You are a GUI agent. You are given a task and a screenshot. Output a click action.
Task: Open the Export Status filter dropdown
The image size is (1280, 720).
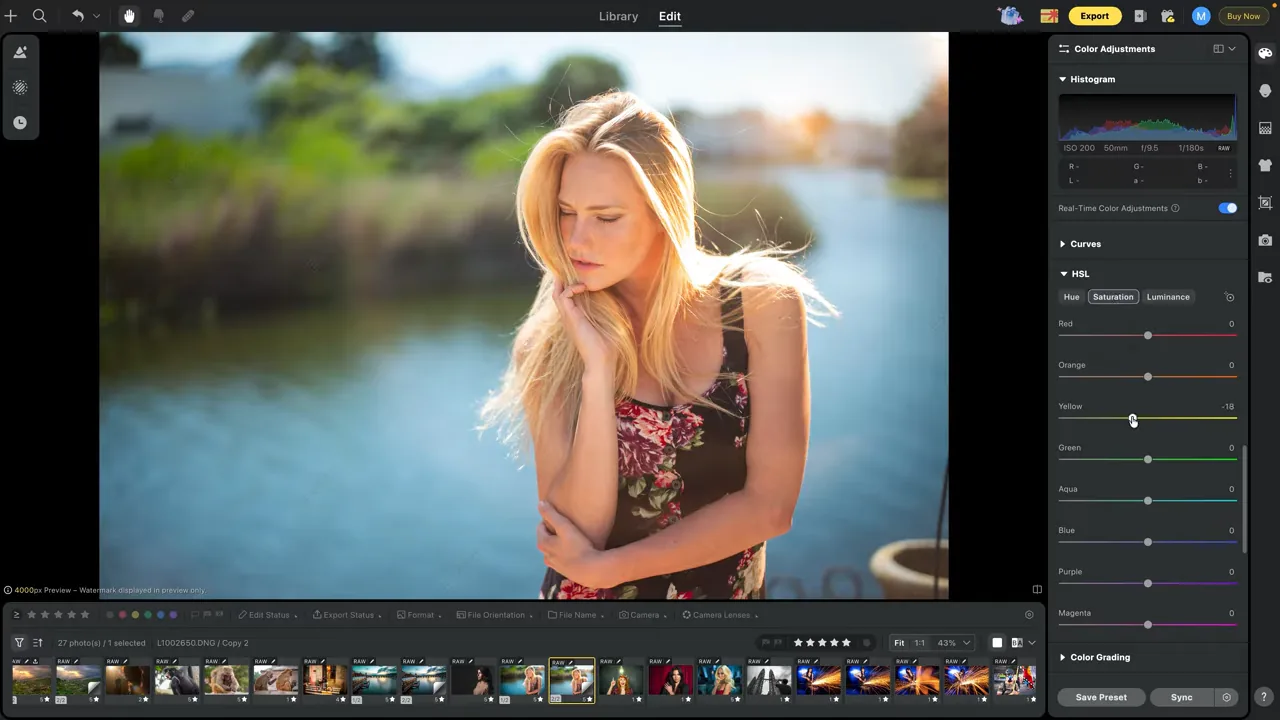(x=346, y=615)
